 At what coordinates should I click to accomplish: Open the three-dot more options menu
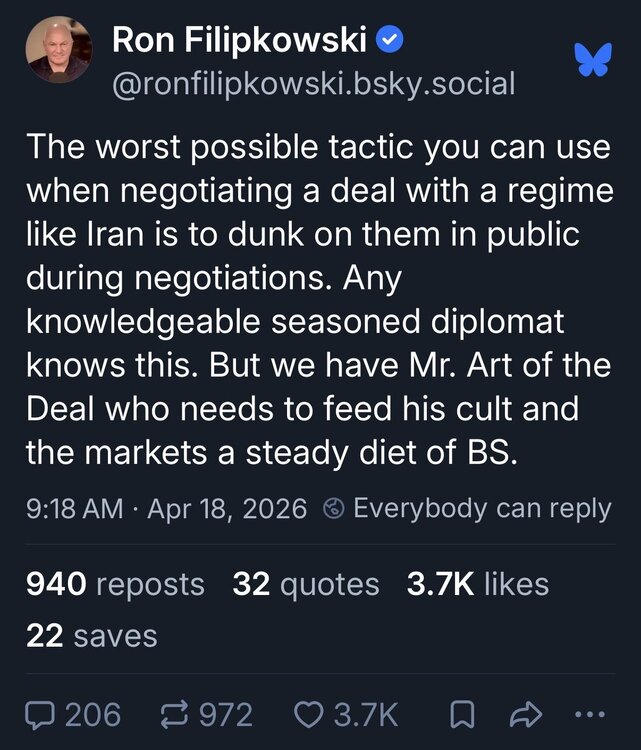pos(590,714)
